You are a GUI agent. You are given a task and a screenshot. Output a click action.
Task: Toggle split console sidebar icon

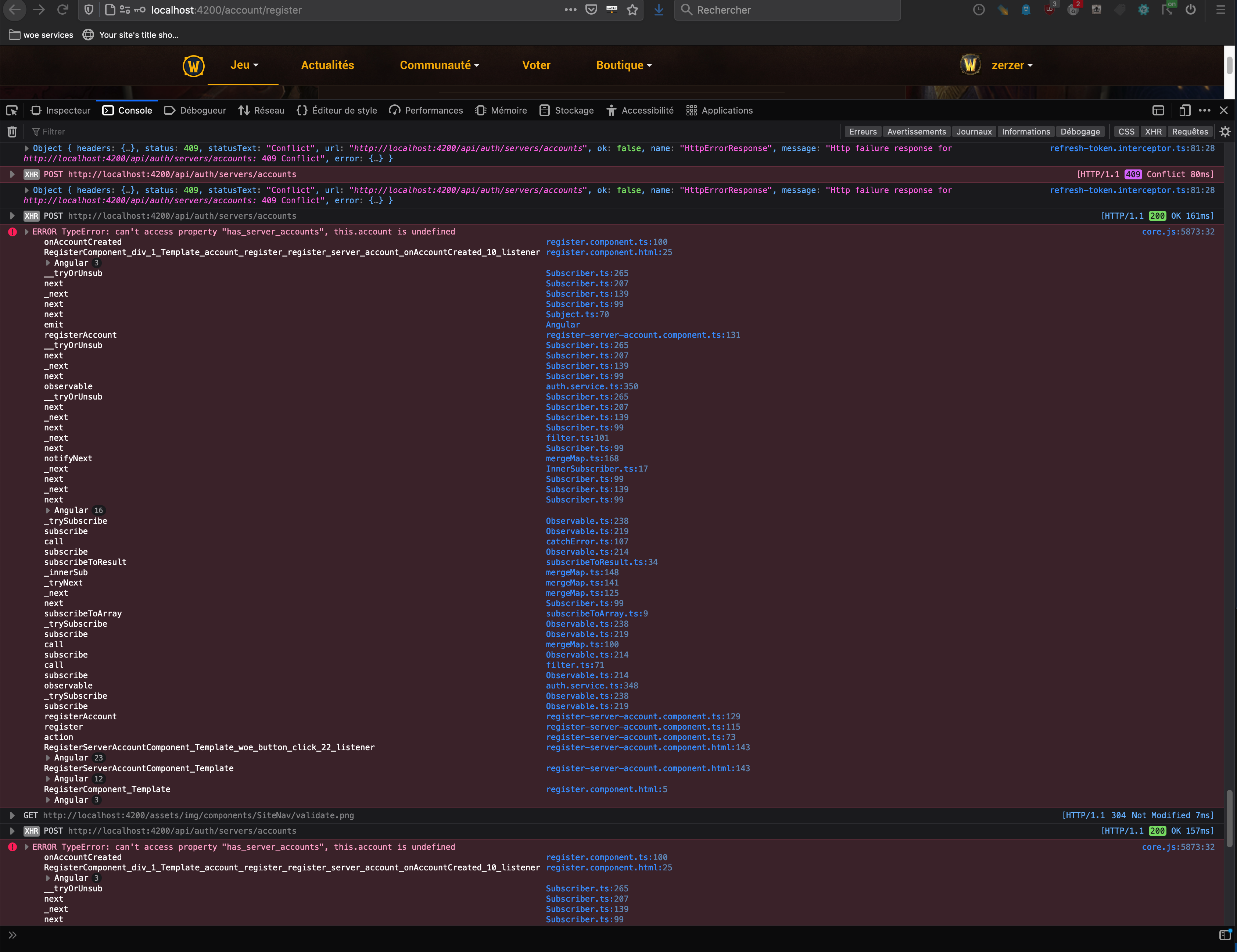tap(1225, 935)
